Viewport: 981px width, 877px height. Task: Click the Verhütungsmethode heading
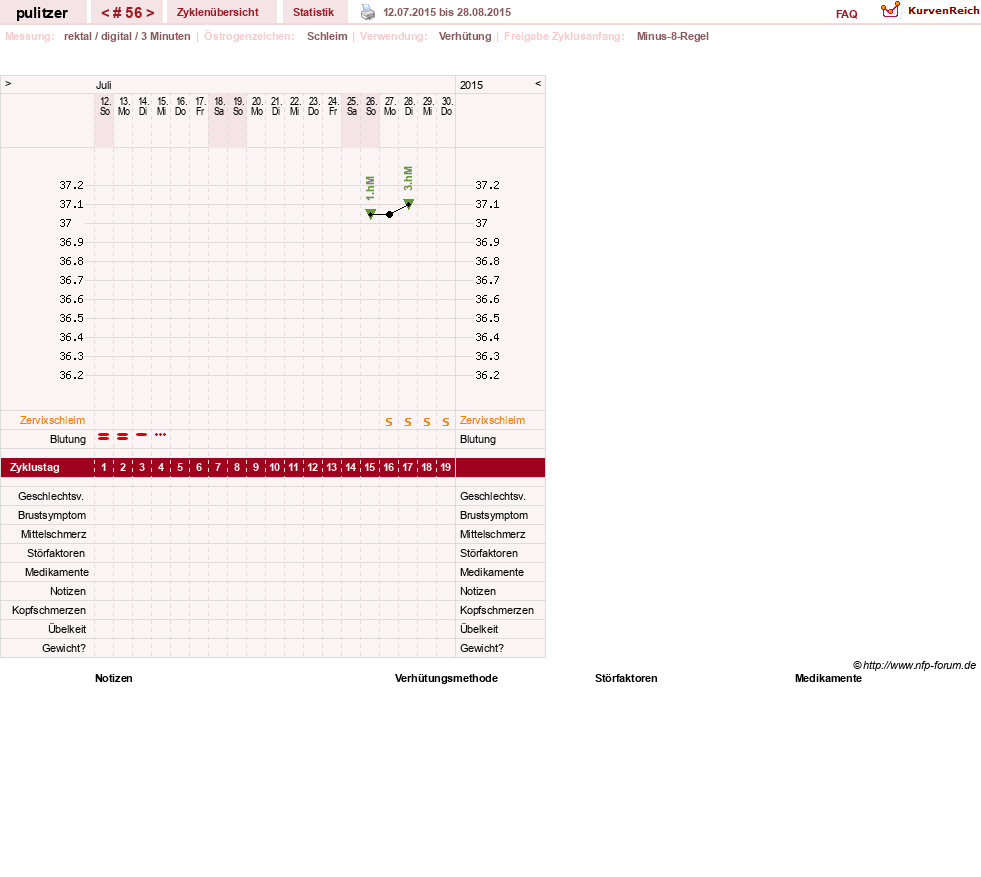(446, 678)
